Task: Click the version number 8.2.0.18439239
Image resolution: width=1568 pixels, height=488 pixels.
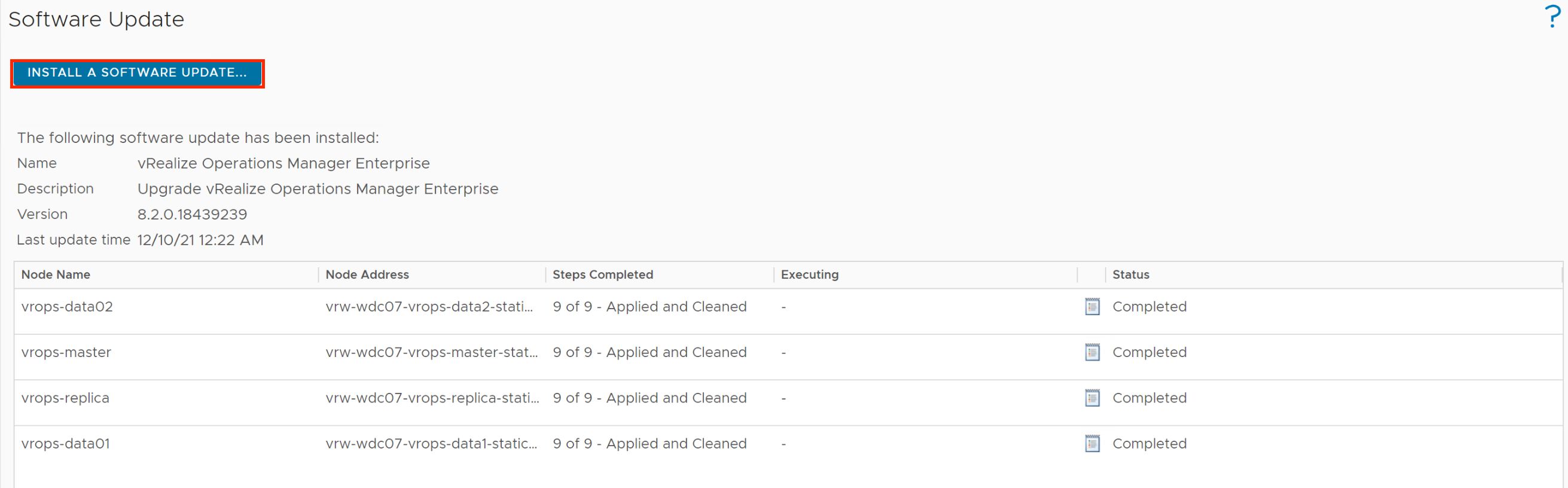Action: (193, 214)
